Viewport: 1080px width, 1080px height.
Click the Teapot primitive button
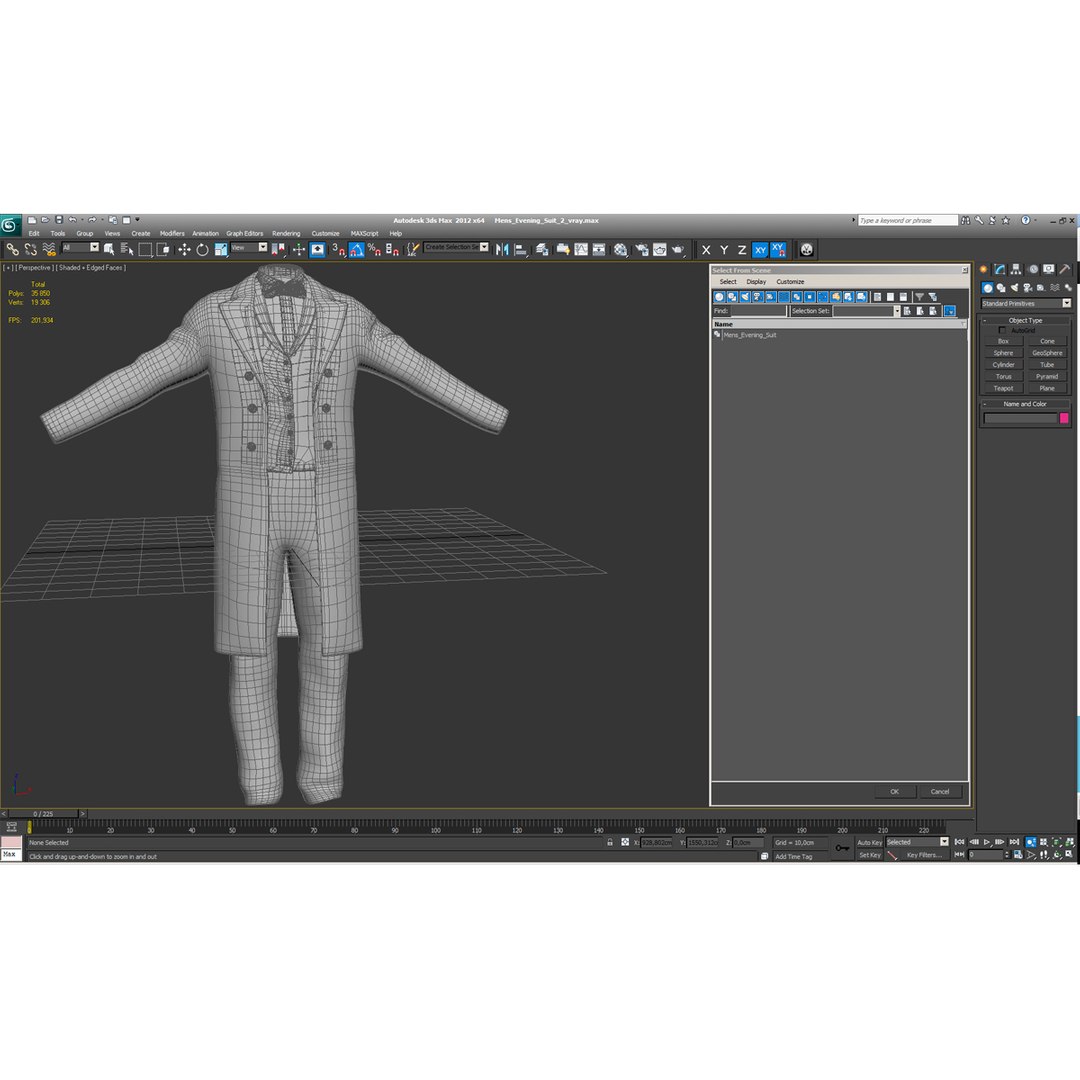tap(1003, 388)
